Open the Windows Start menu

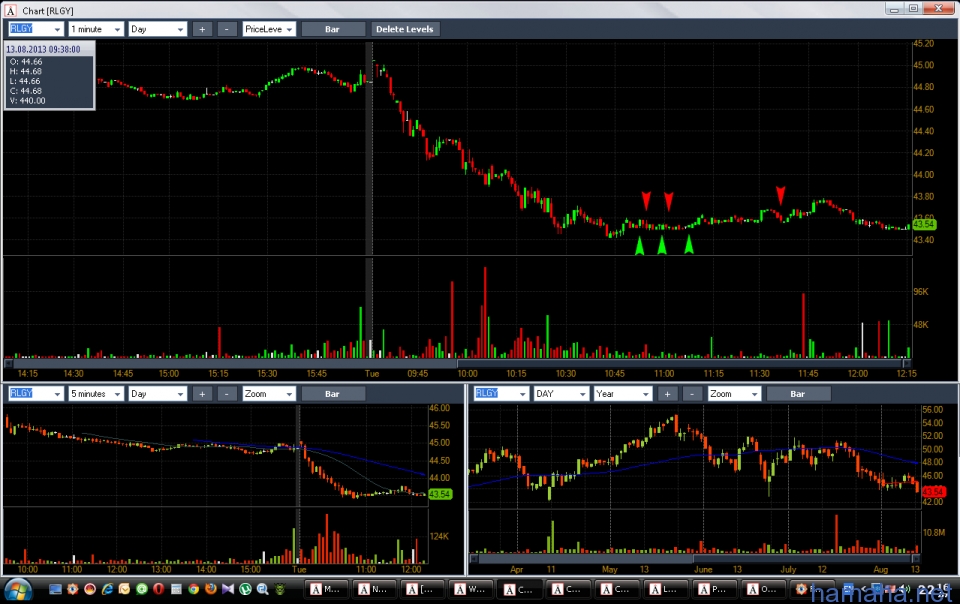pos(18,589)
